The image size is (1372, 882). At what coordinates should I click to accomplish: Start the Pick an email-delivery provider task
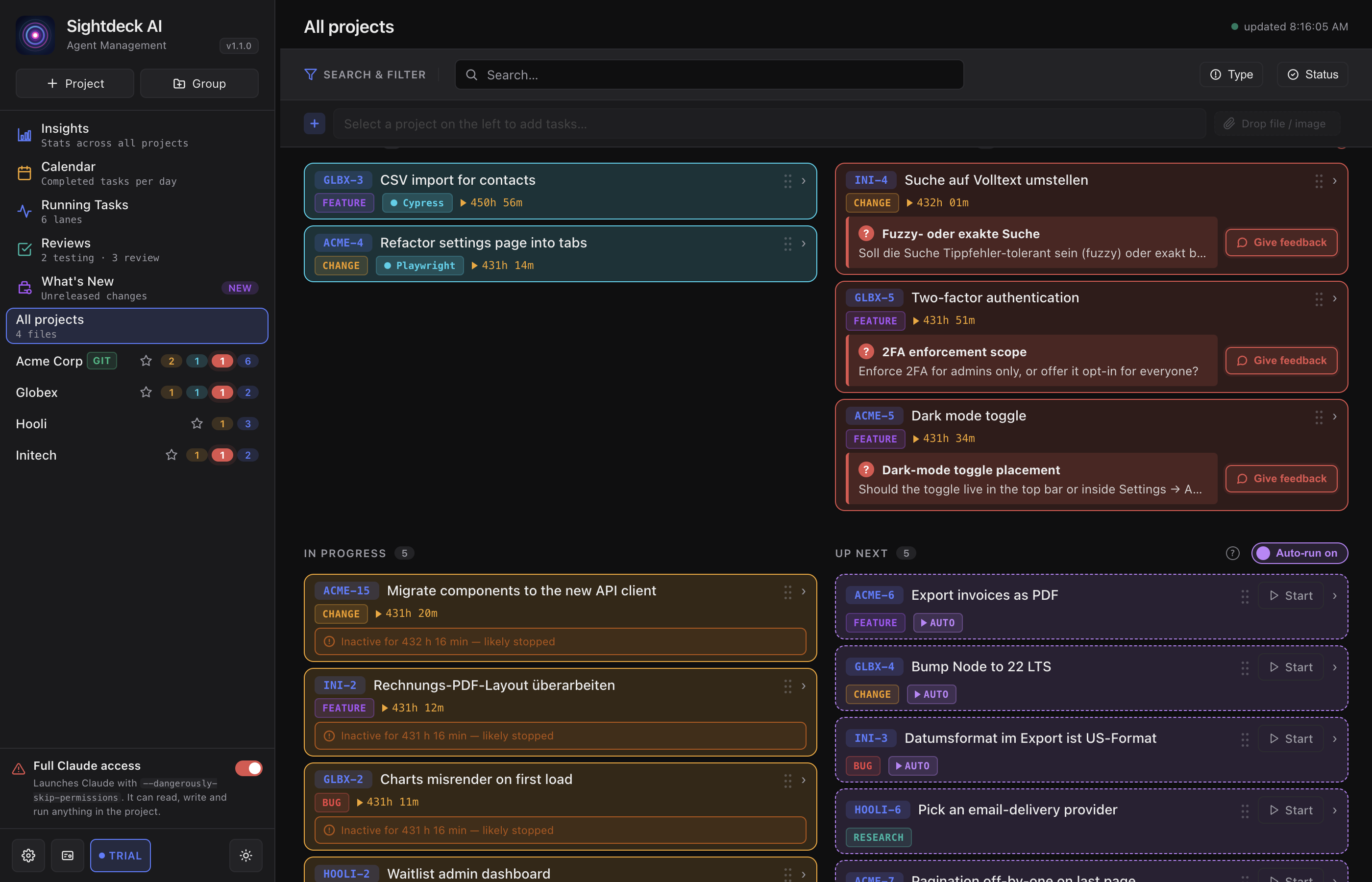pyautogui.click(x=1291, y=810)
